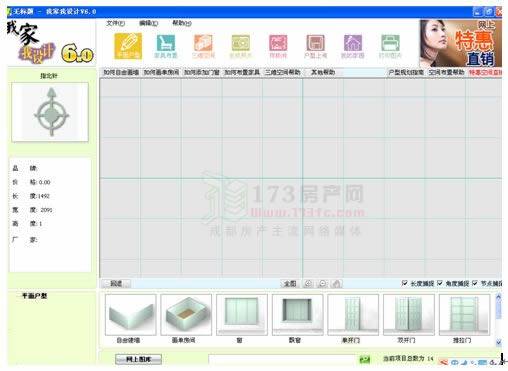Click the 网上图库 online library button

click(138, 359)
